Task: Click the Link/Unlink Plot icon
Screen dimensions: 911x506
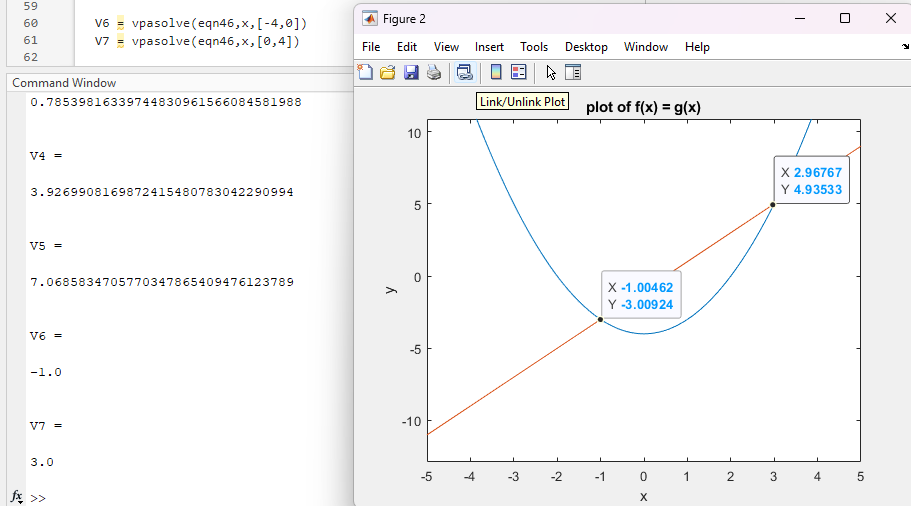Action: pyautogui.click(x=464, y=72)
